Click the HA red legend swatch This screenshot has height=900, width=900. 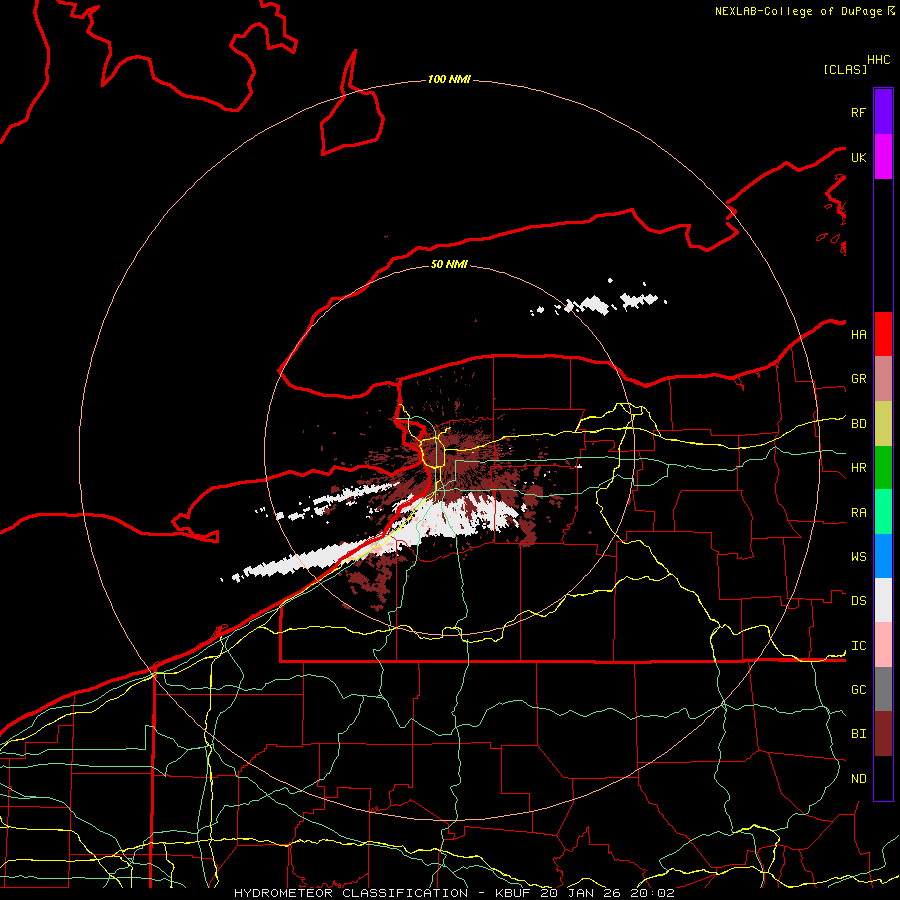tap(883, 334)
